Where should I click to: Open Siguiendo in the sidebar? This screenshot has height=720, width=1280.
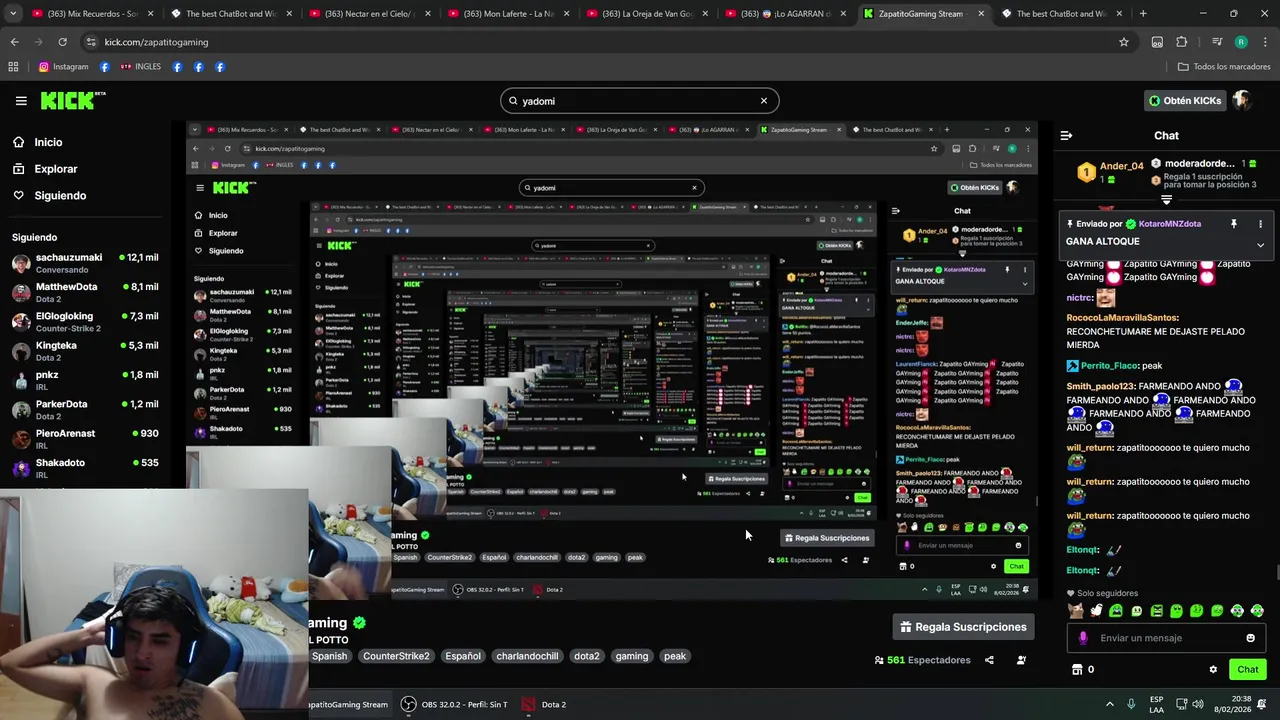60,196
